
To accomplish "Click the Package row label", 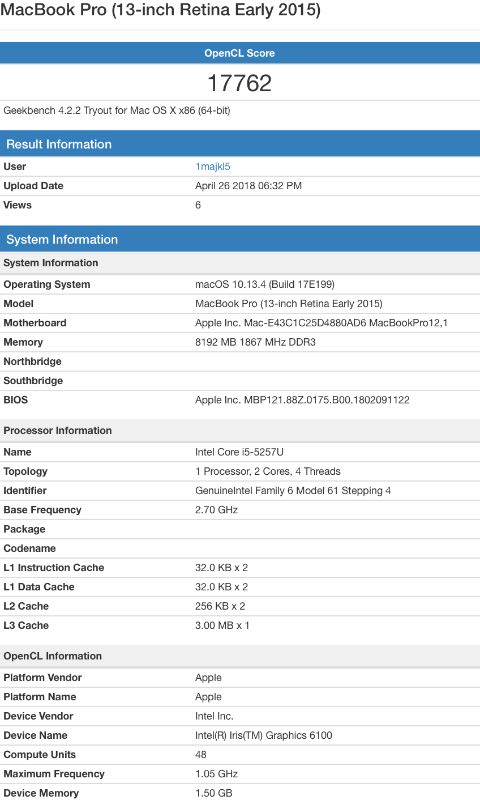I will click(x=24, y=529).
